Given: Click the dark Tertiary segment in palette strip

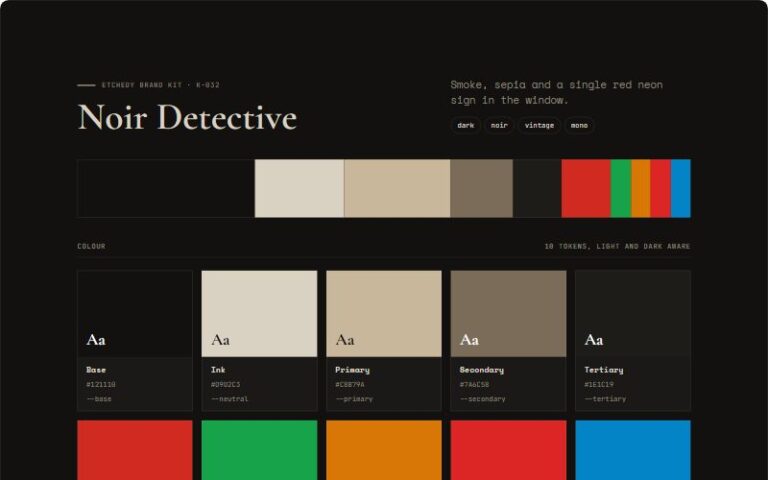Looking at the screenshot, I should coord(537,188).
